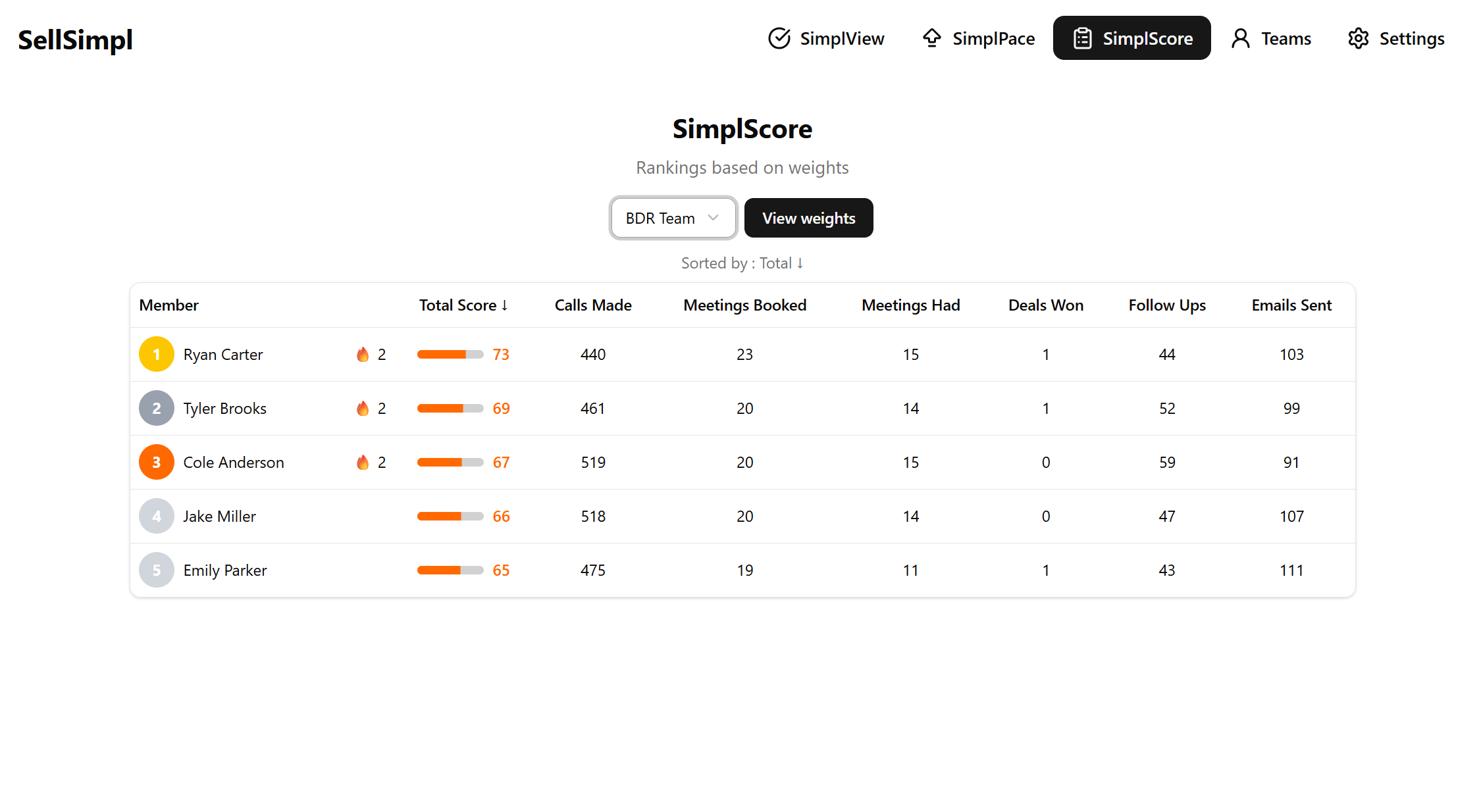Click the SellSimpl logo
1481x812 pixels.
75,39
